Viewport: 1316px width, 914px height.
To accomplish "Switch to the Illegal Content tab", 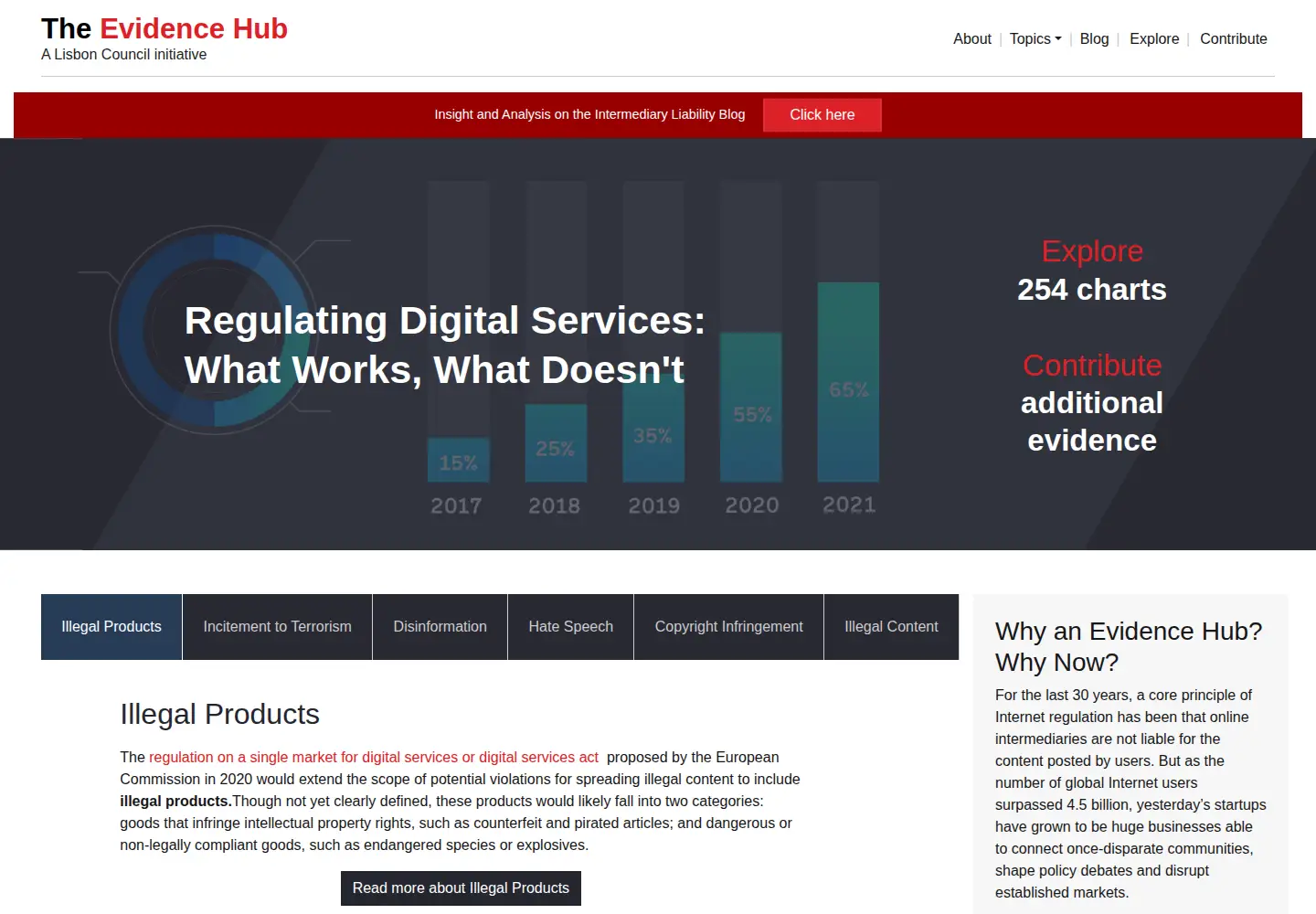I will (891, 627).
